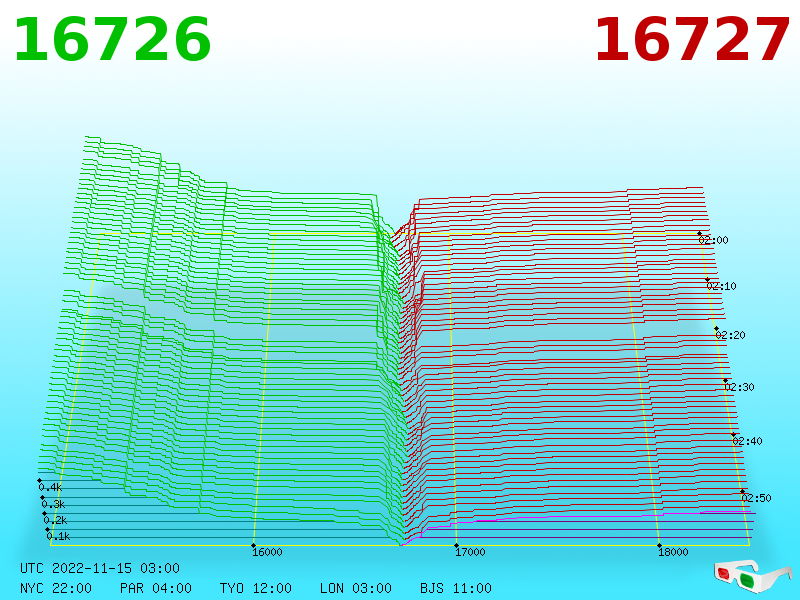The height and width of the screenshot is (600, 800).
Task: Select the 02:10 time axis marker
Action: coord(721,286)
